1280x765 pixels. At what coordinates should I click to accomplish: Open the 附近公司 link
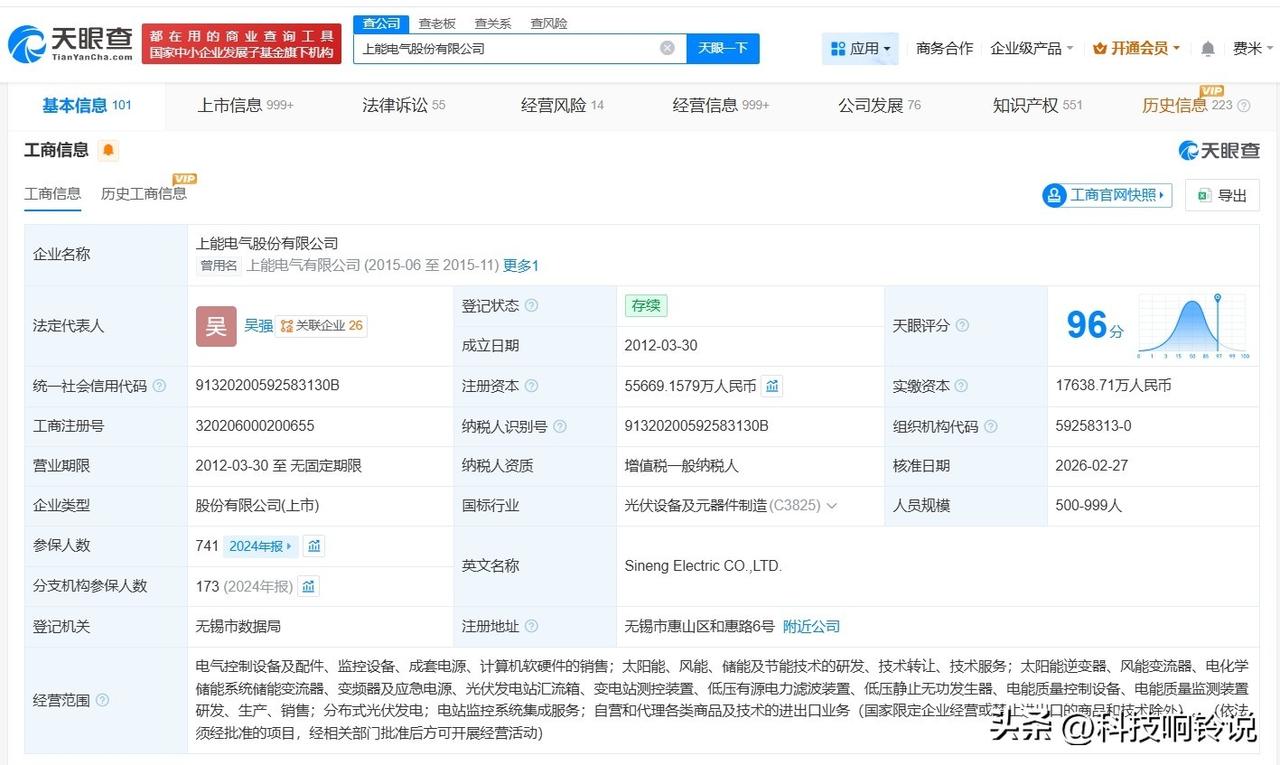tap(812, 626)
